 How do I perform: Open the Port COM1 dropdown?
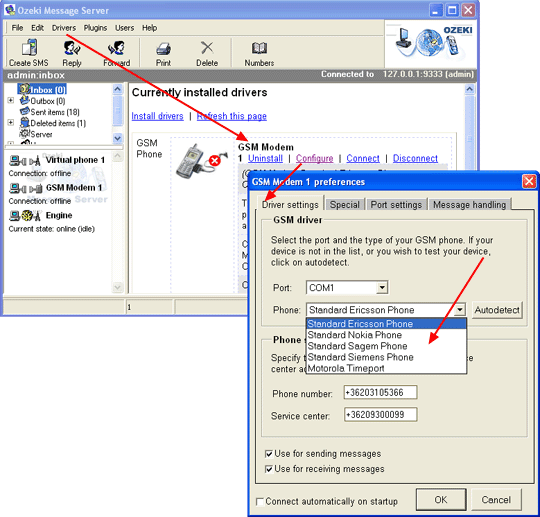tap(382, 287)
